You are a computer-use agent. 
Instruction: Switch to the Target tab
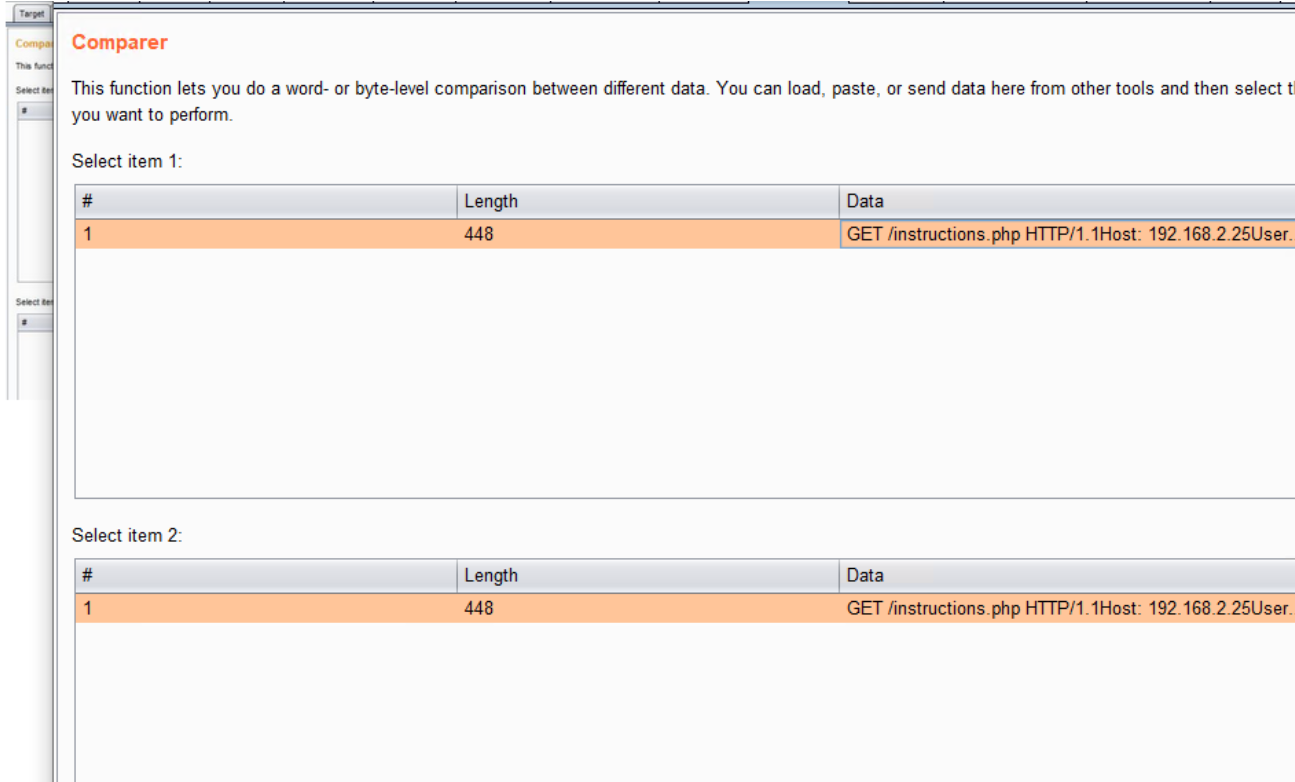32,14
